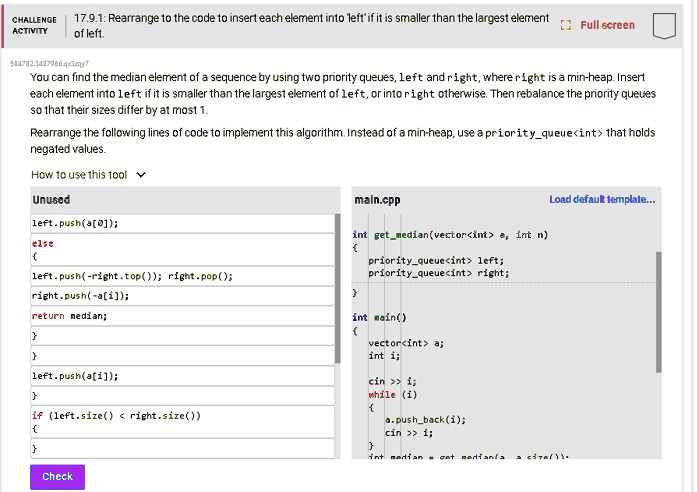Select the right.push(-a[i]); code block
This screenshot has width=697, height=492.
point(182,296)
